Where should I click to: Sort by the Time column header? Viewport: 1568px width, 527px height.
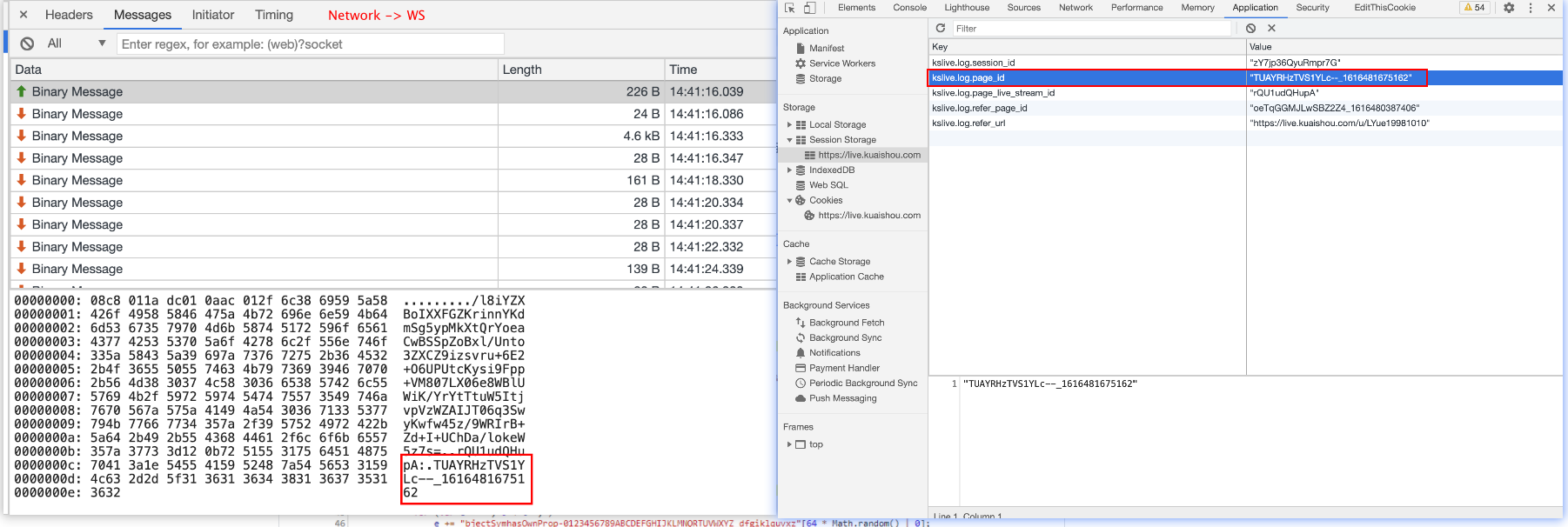pyautogui.click(x=720, y=70)
